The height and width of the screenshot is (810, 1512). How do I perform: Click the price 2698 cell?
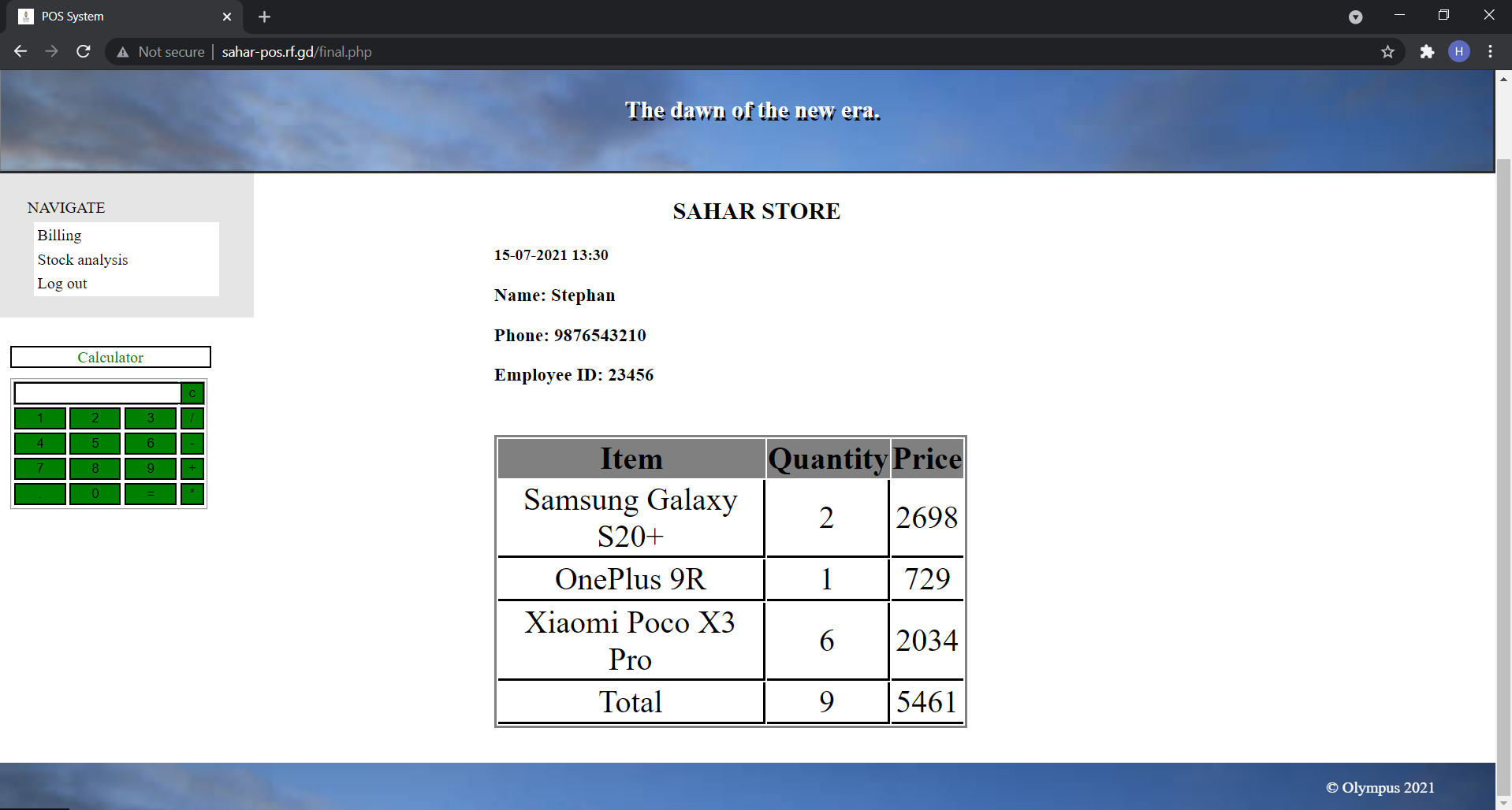[x=927, y=518]
